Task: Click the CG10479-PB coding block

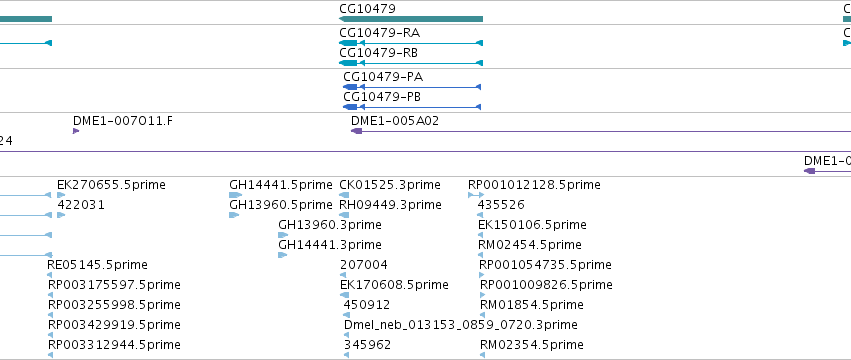Action: click(x=350, y=107)
